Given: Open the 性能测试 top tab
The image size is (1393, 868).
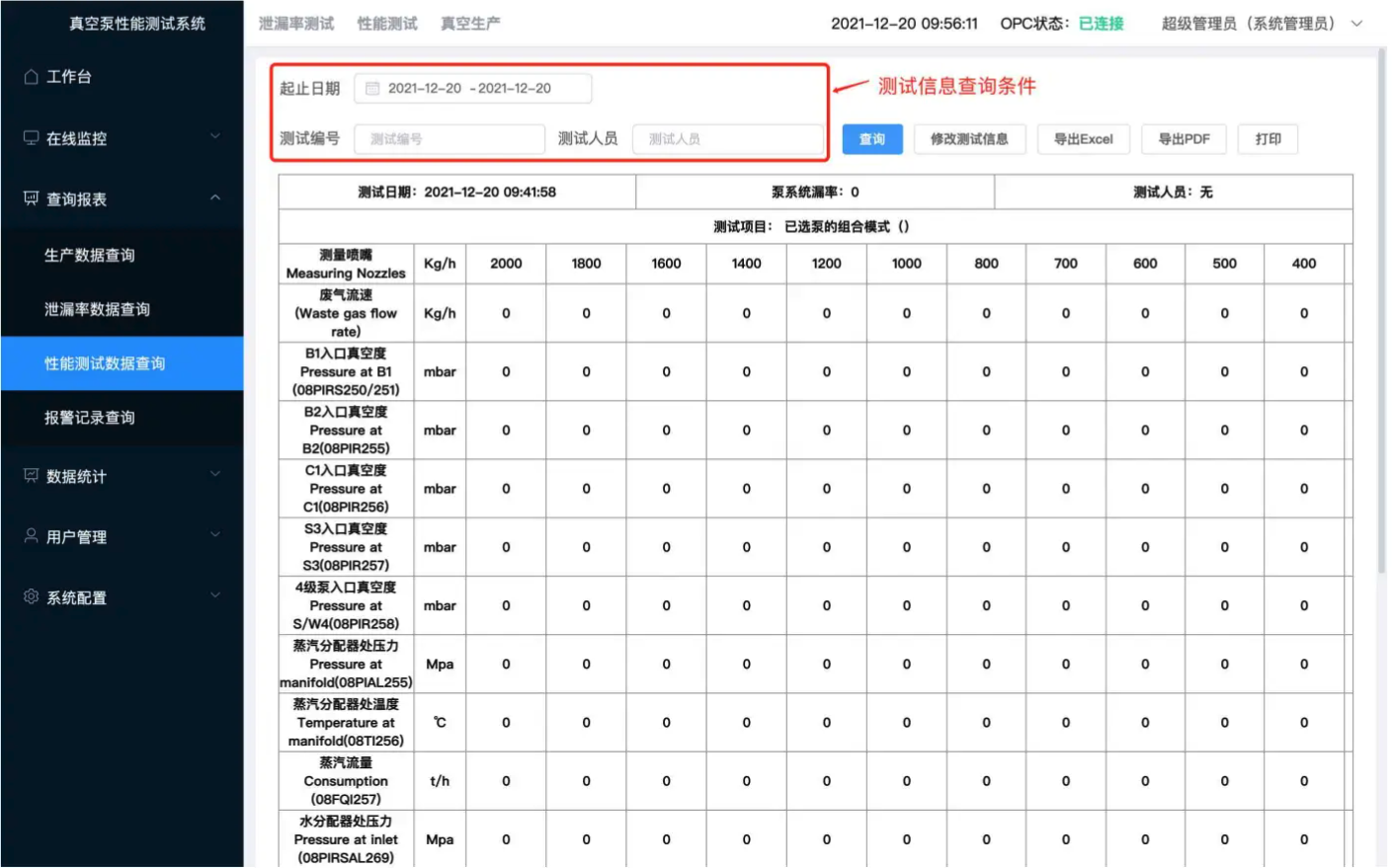Looking at the screenshot, I should [x=386, y=24].
